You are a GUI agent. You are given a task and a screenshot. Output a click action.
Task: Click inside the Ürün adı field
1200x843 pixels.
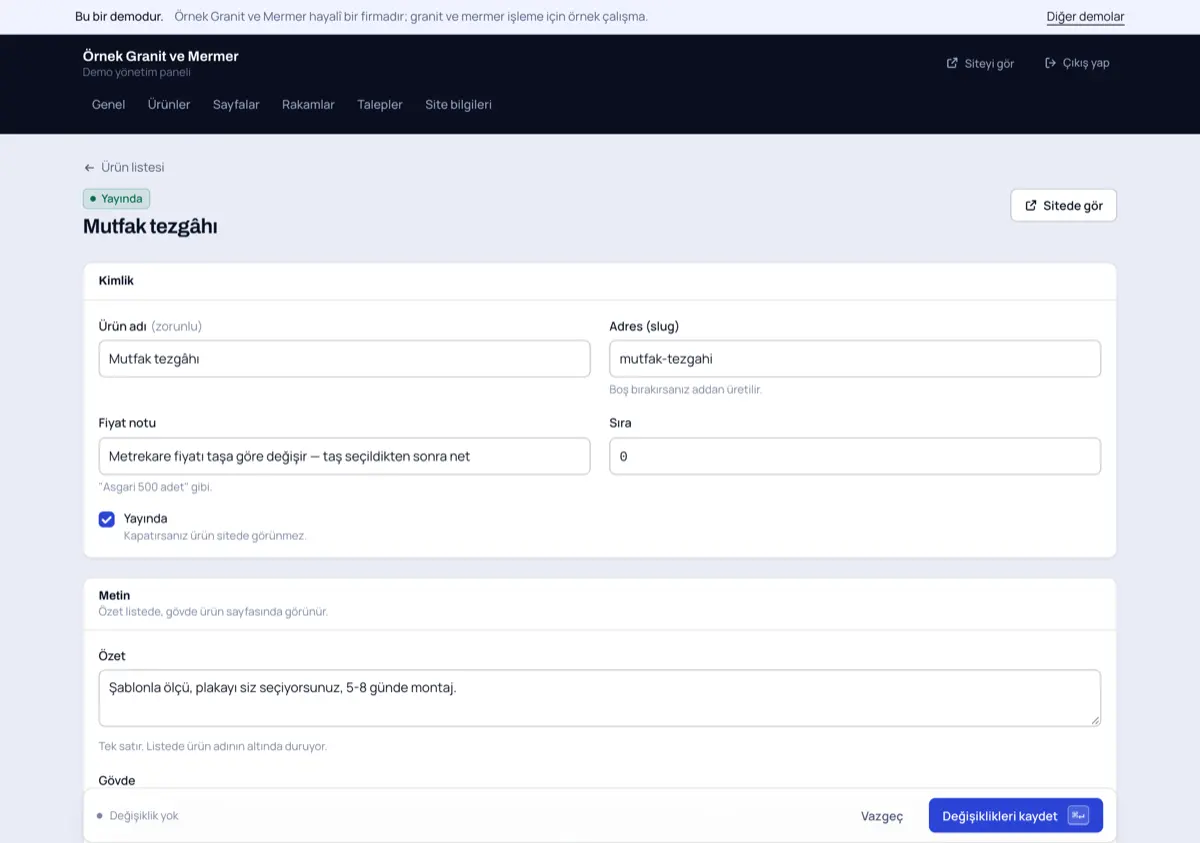click(x=344, y=359)
